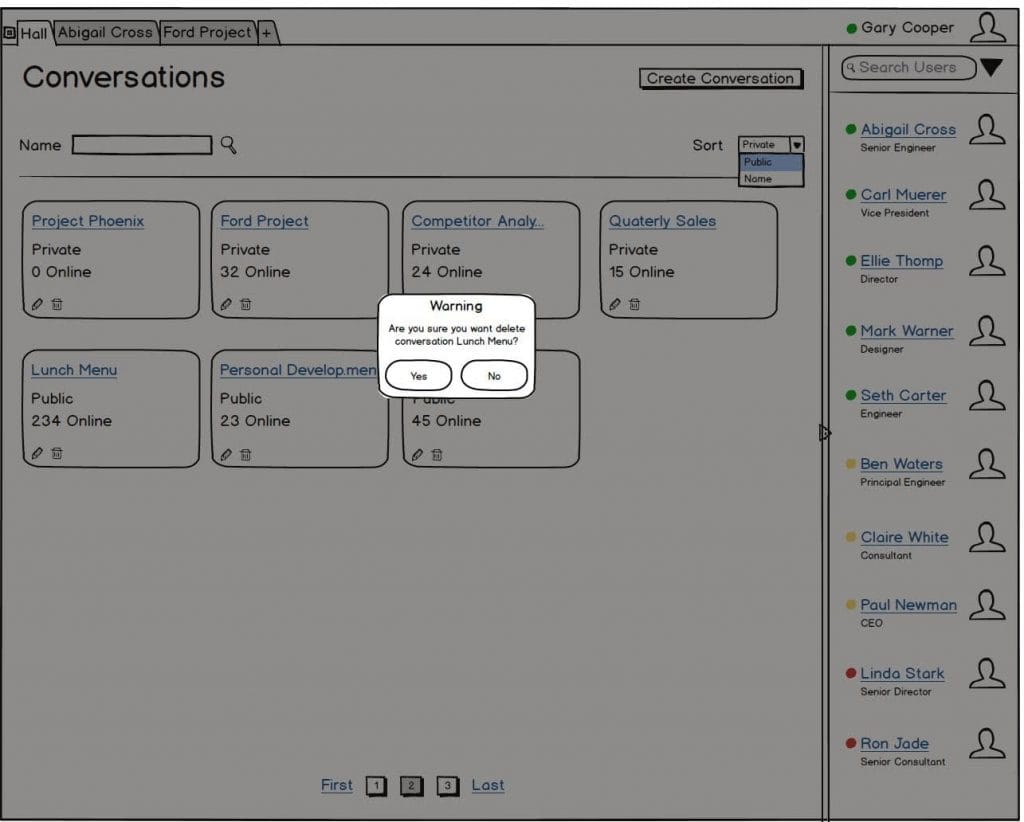Viewport: 1024px width, 822px height.
Task: Choose Public in the Sort list
Action: pos(771,162)
